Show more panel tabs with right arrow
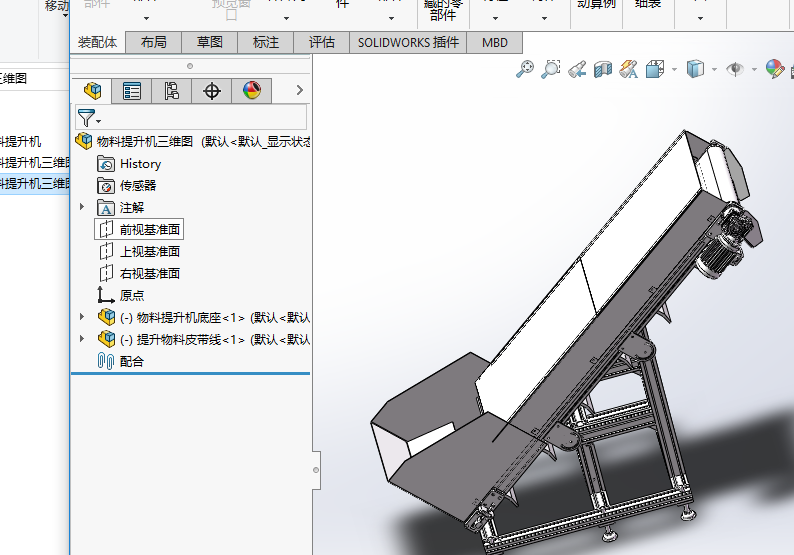Viewport: 794px width, 555px height. click(x=299, y=91)
